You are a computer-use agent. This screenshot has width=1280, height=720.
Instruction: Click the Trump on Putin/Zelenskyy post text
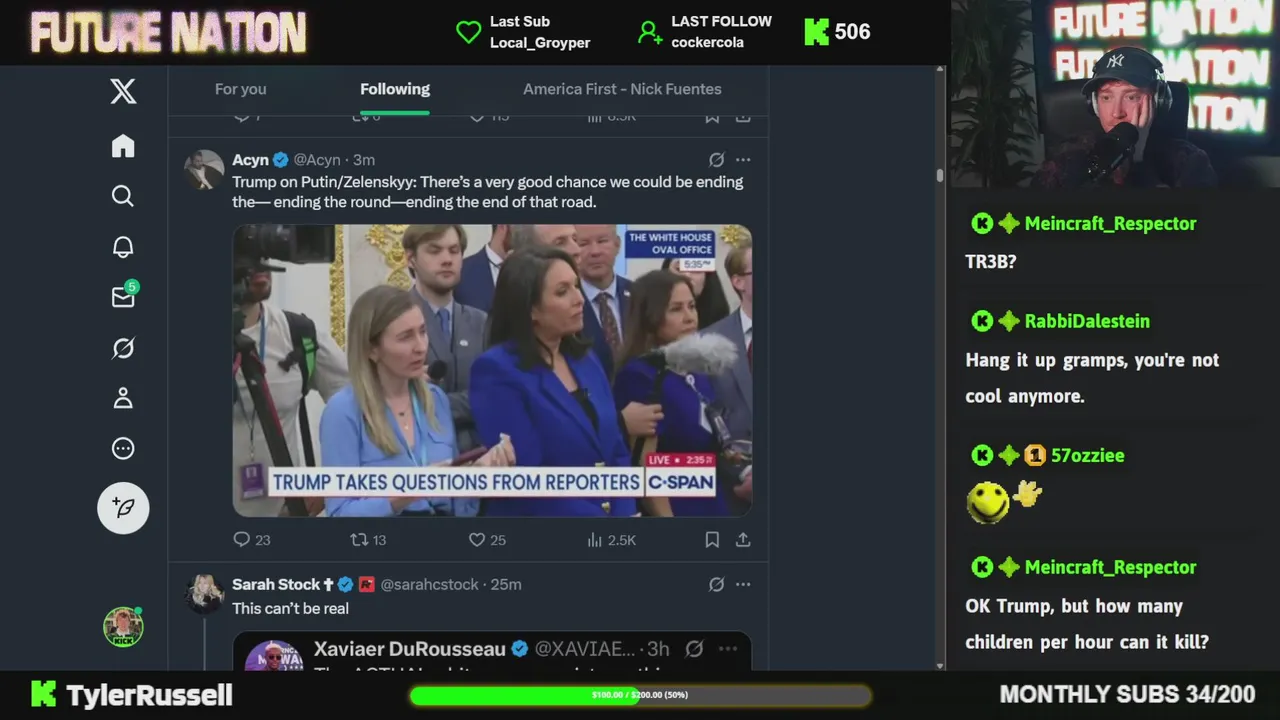(x=488, y=192)
